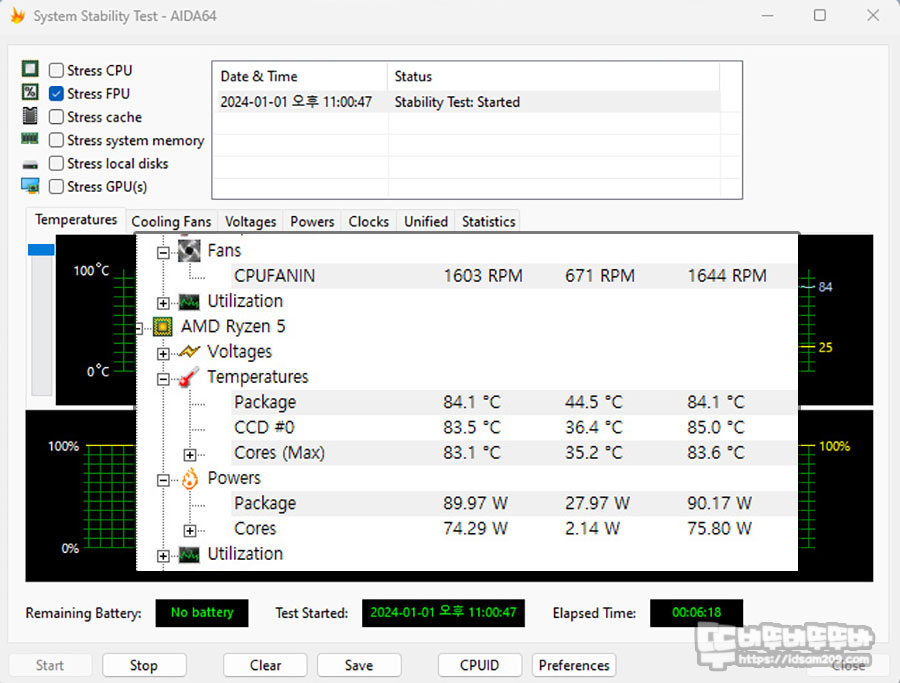Click the disk drive icon beside Stress local disks
This screenshot has height=683, width=900.
click(30, 165)
